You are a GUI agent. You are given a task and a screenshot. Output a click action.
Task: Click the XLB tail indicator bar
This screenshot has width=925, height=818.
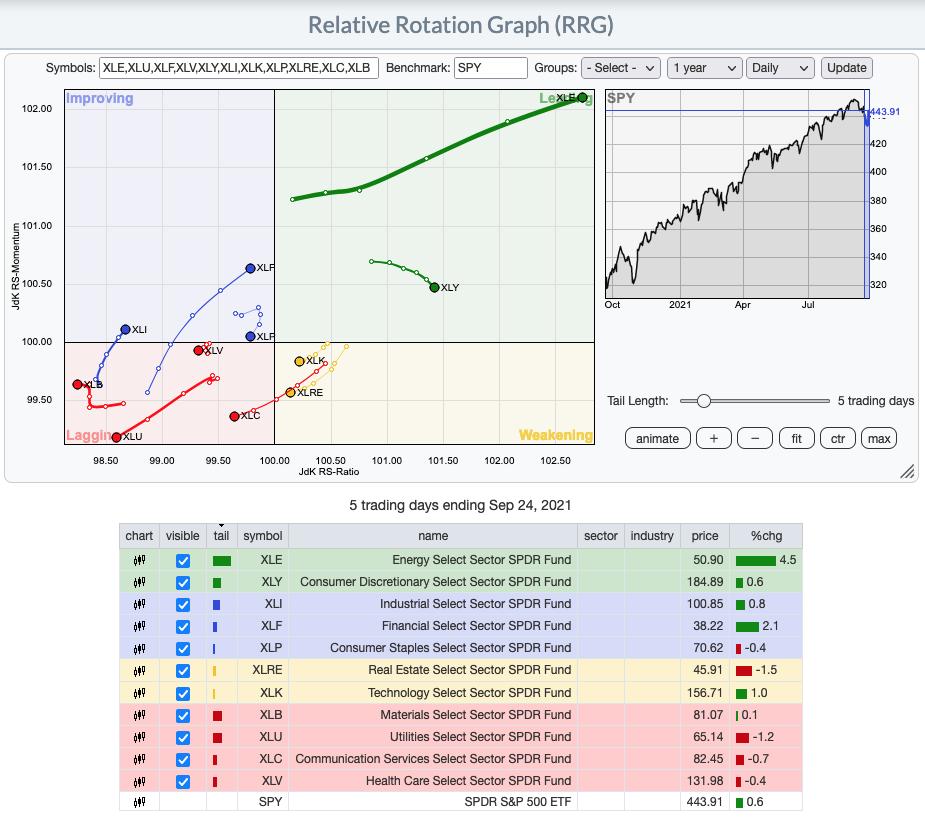[217, 715]
